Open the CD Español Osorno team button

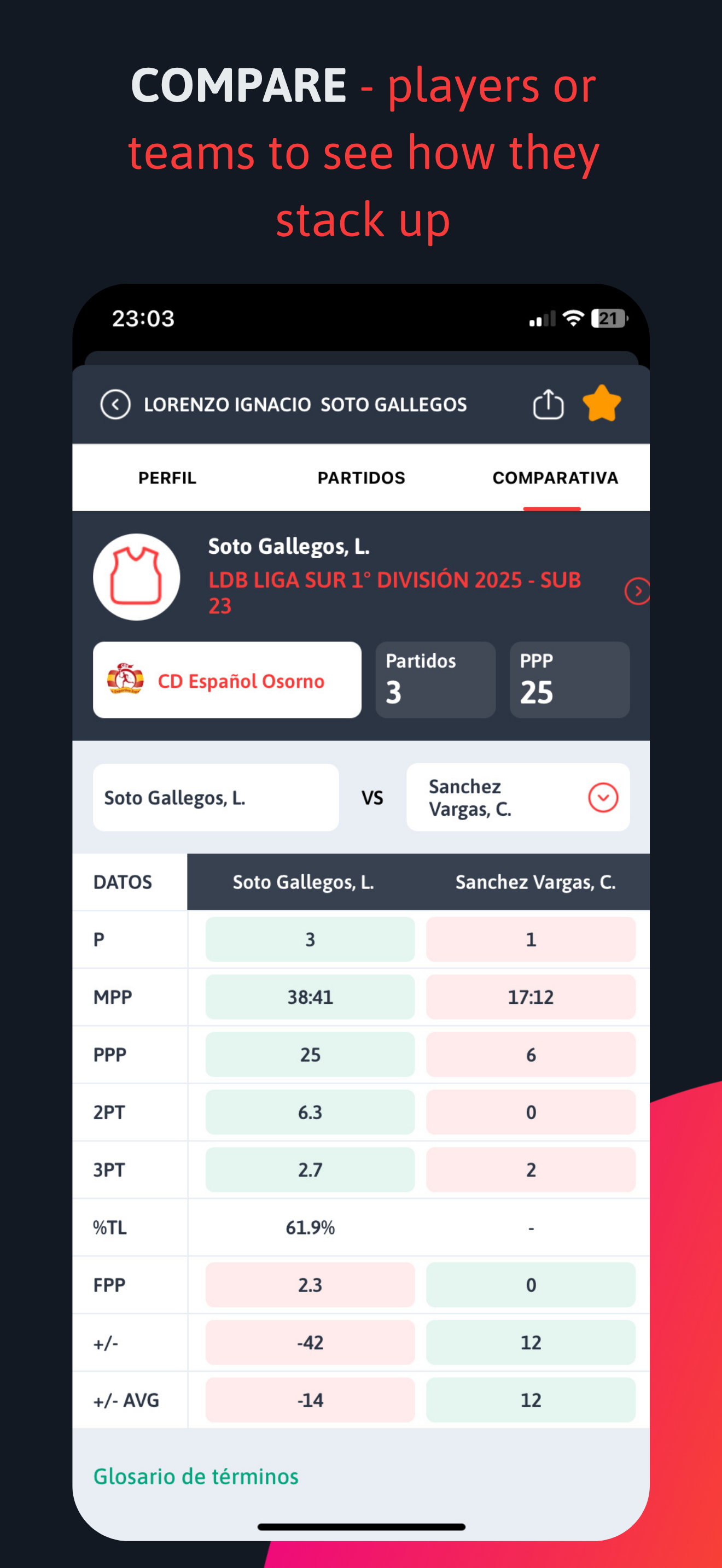point(227,680)
